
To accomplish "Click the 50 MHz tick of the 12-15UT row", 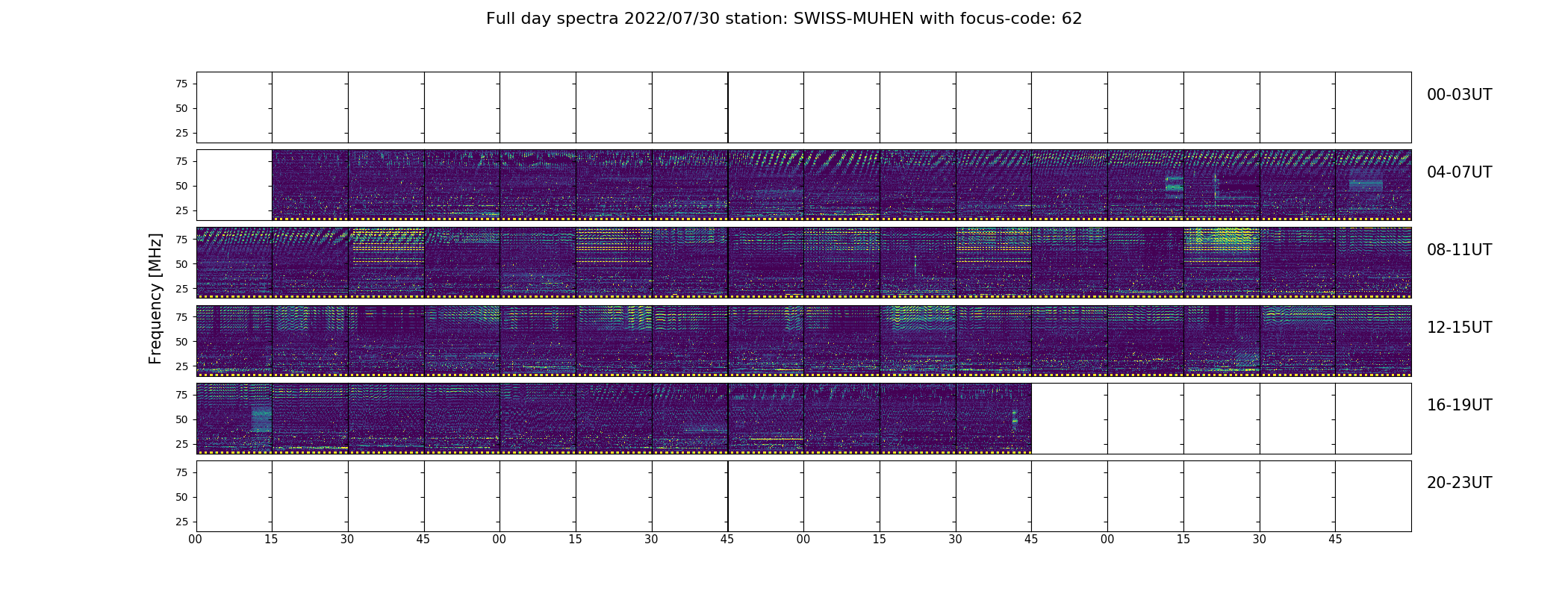I will click(181, 342).
